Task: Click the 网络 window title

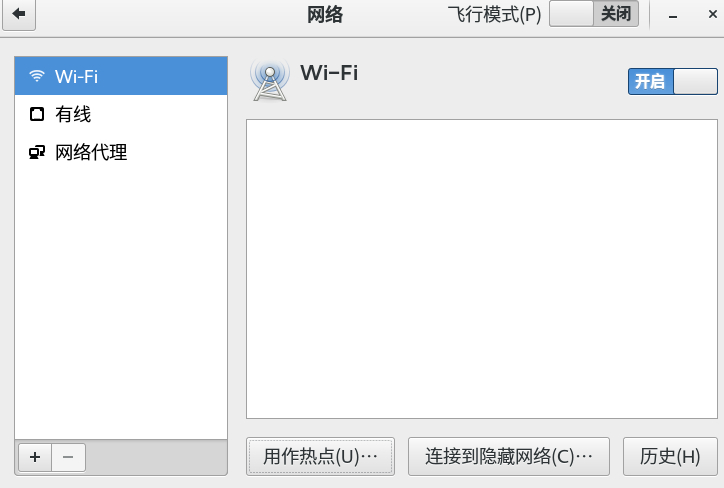Action: coord(325,15)
